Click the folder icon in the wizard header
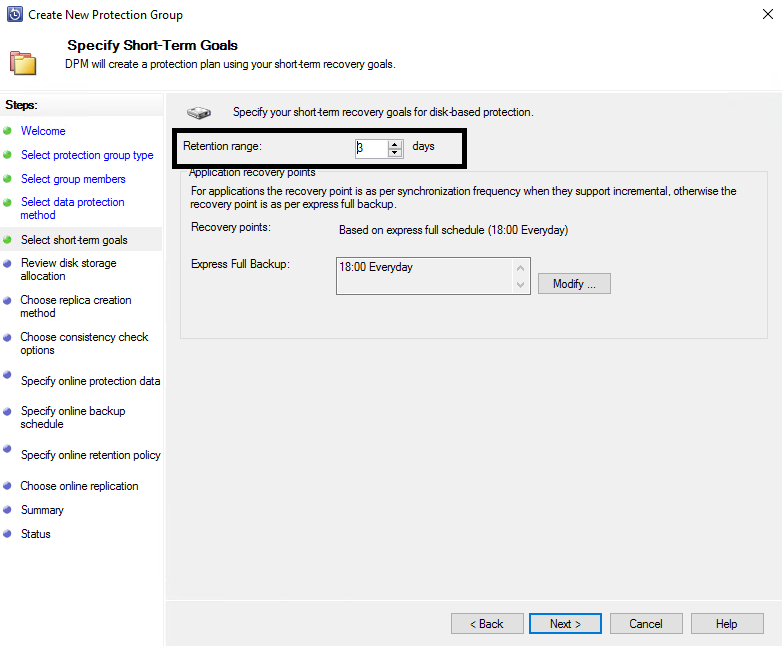 tap(22, 62)
